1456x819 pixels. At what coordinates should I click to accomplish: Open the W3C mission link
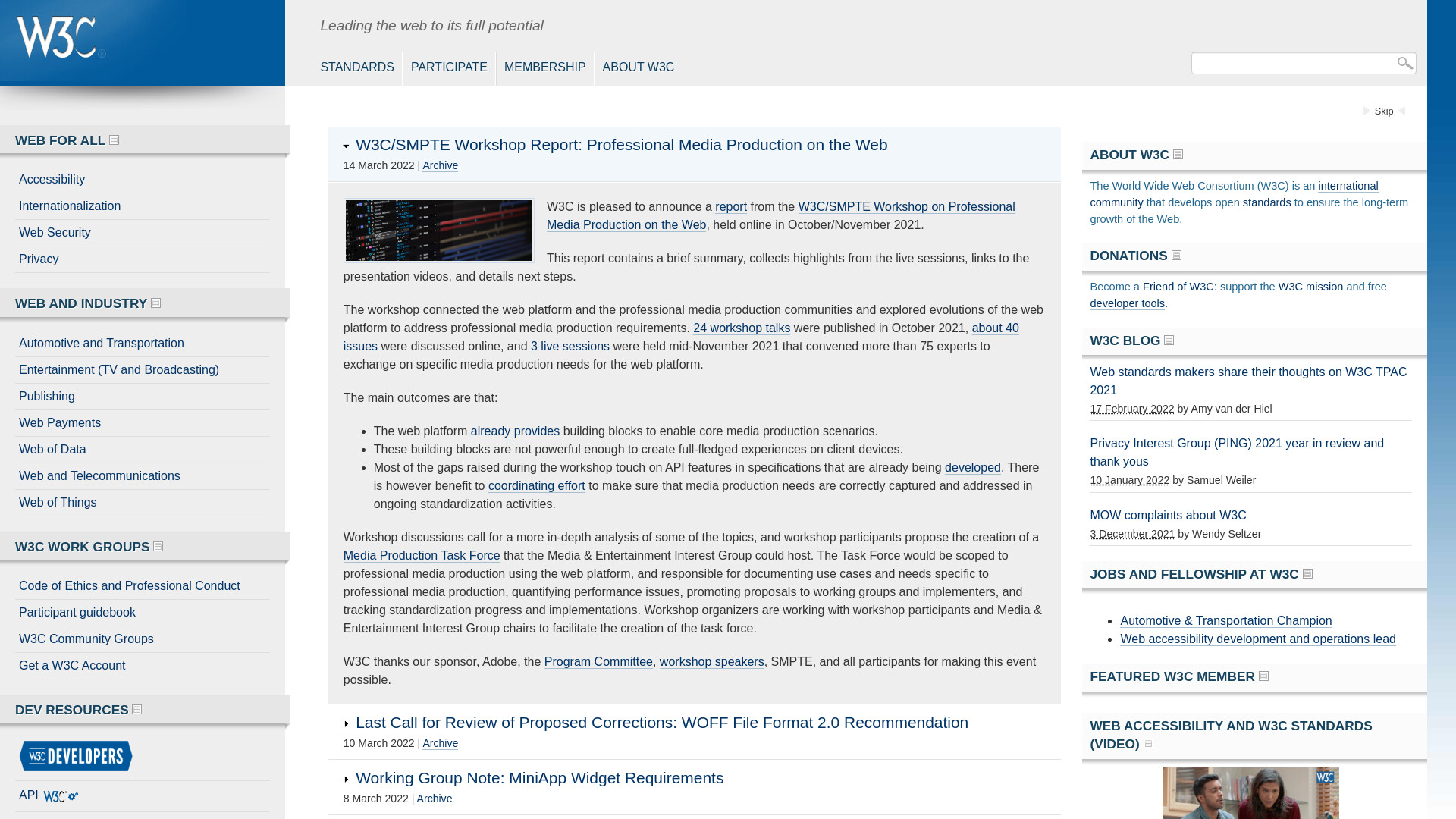click(x=1310, y=287)
